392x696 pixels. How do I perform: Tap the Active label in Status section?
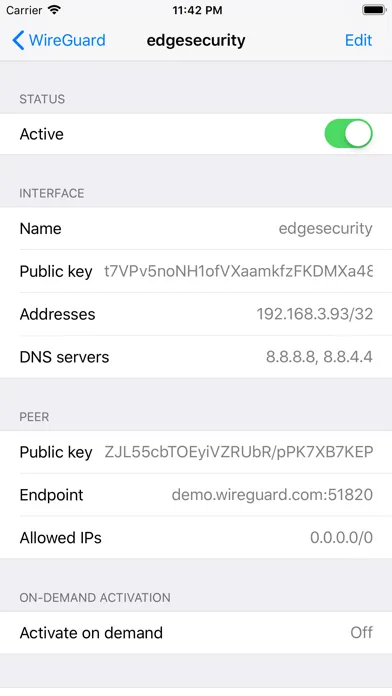click(x=42, y=134)
